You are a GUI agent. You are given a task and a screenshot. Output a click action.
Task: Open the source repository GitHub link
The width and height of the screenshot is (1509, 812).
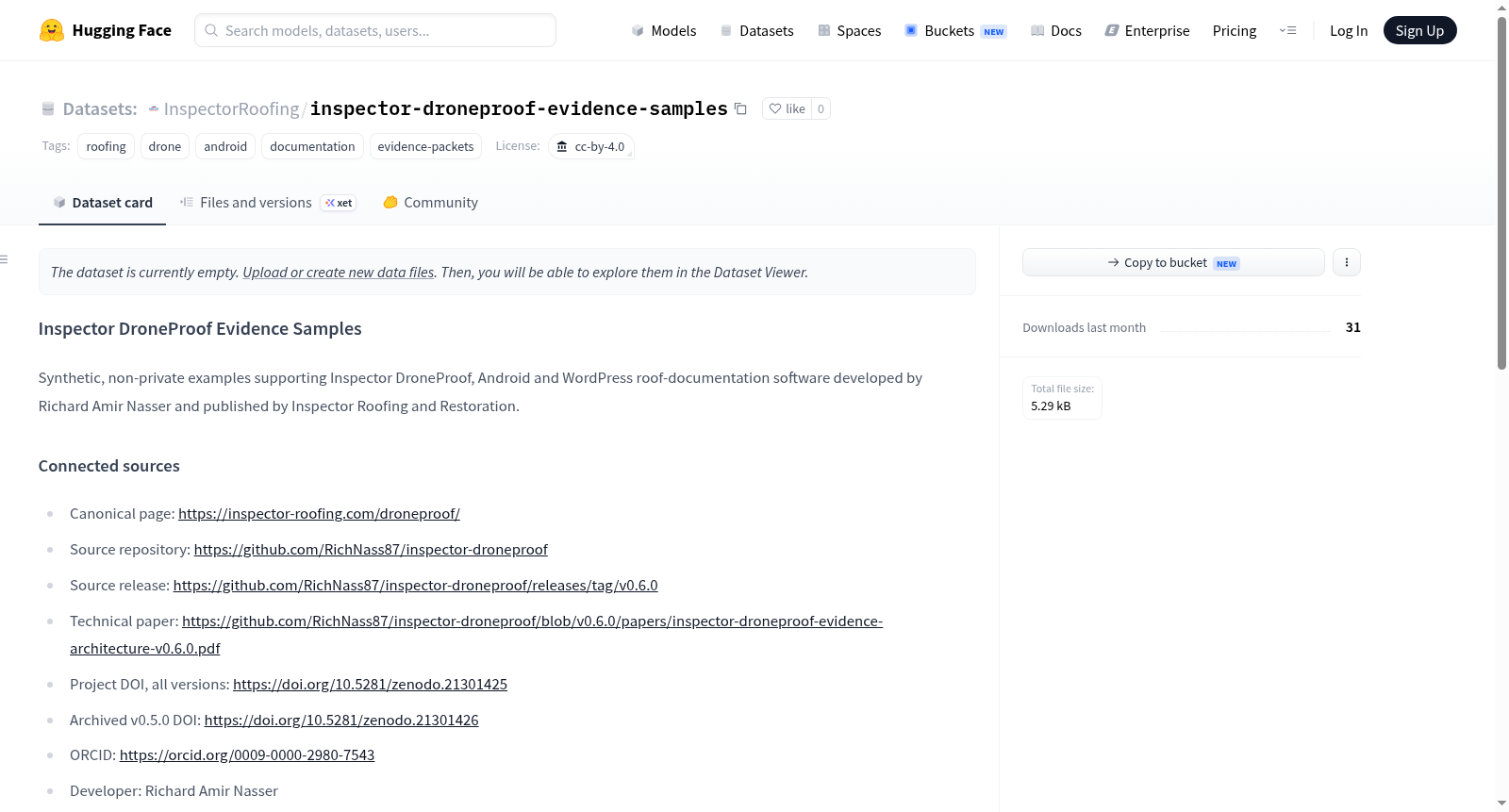pos(371,550)
